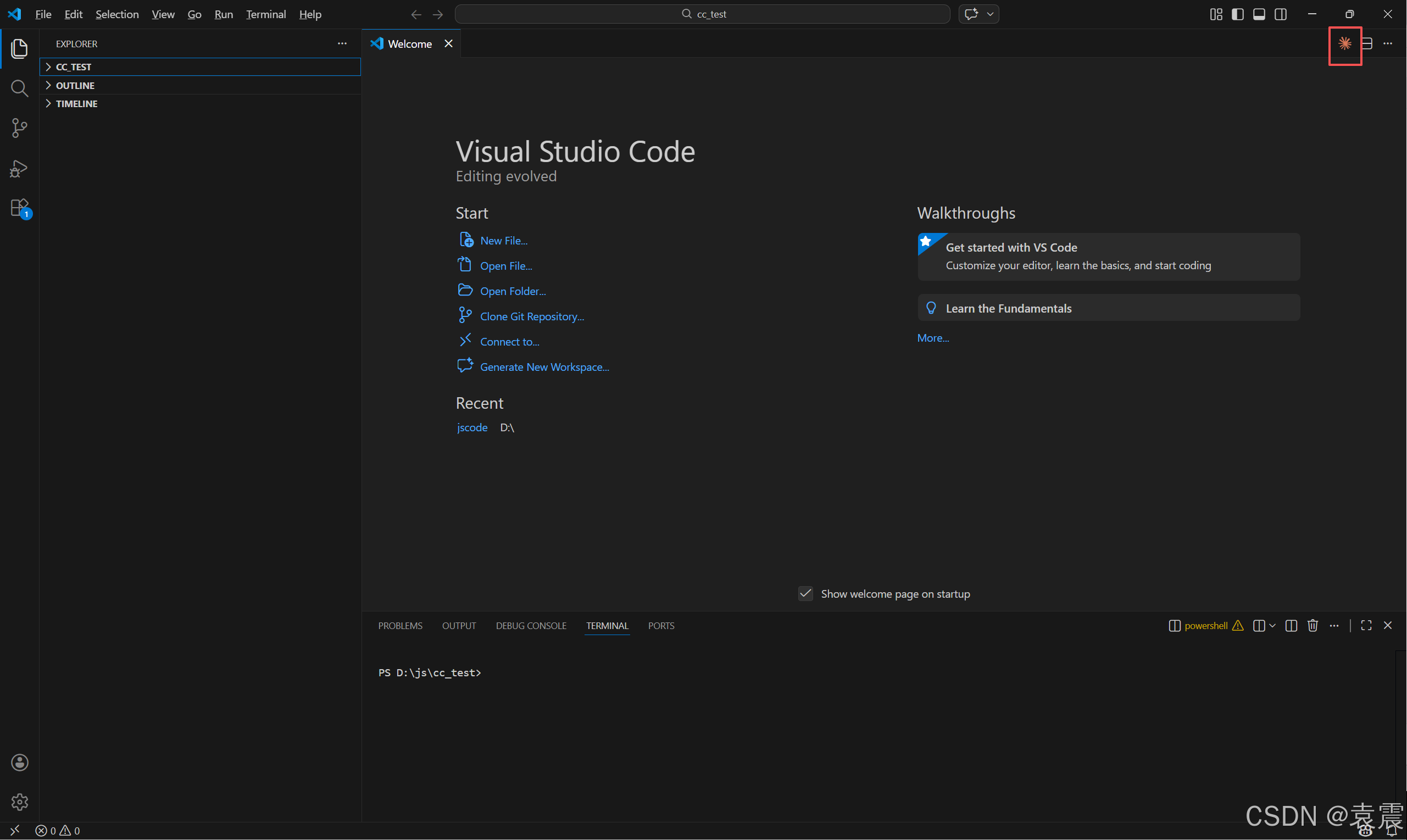The width and height of the screenshot is (1407, 840).
Task: Open the Extensions view with badge
Action: [19, 208]
